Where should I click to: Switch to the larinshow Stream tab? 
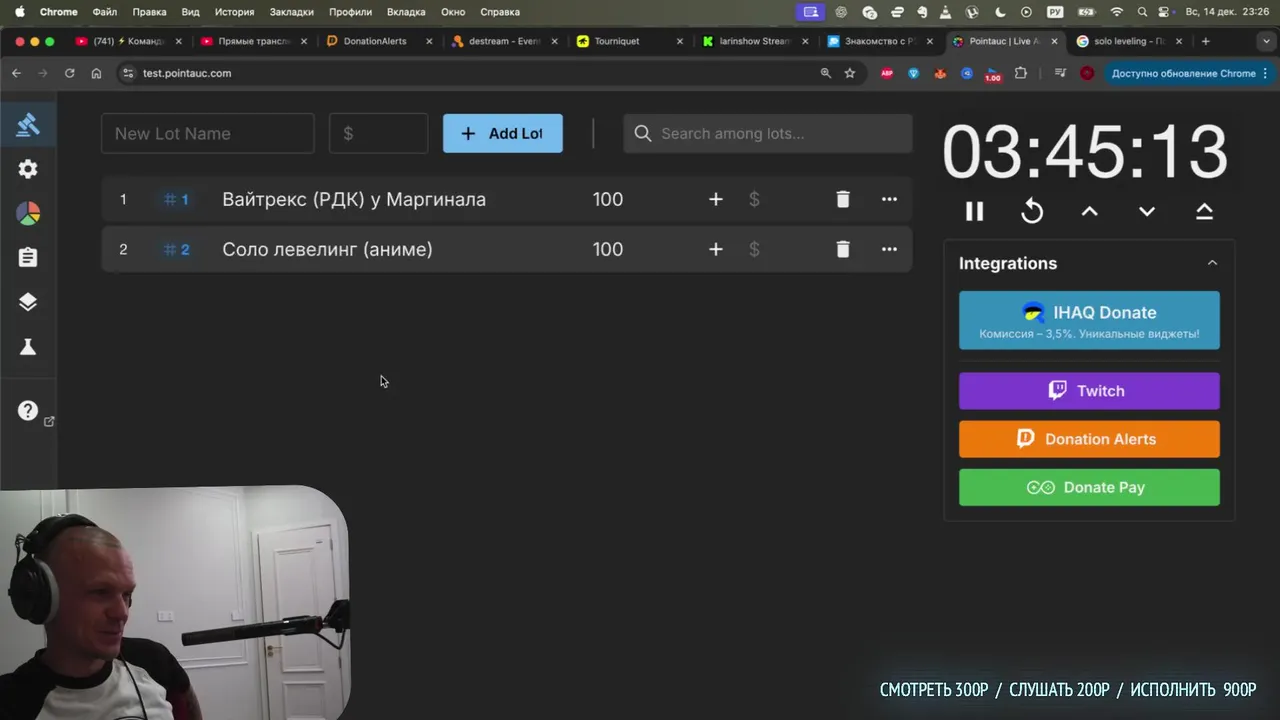tap(755, 41)
